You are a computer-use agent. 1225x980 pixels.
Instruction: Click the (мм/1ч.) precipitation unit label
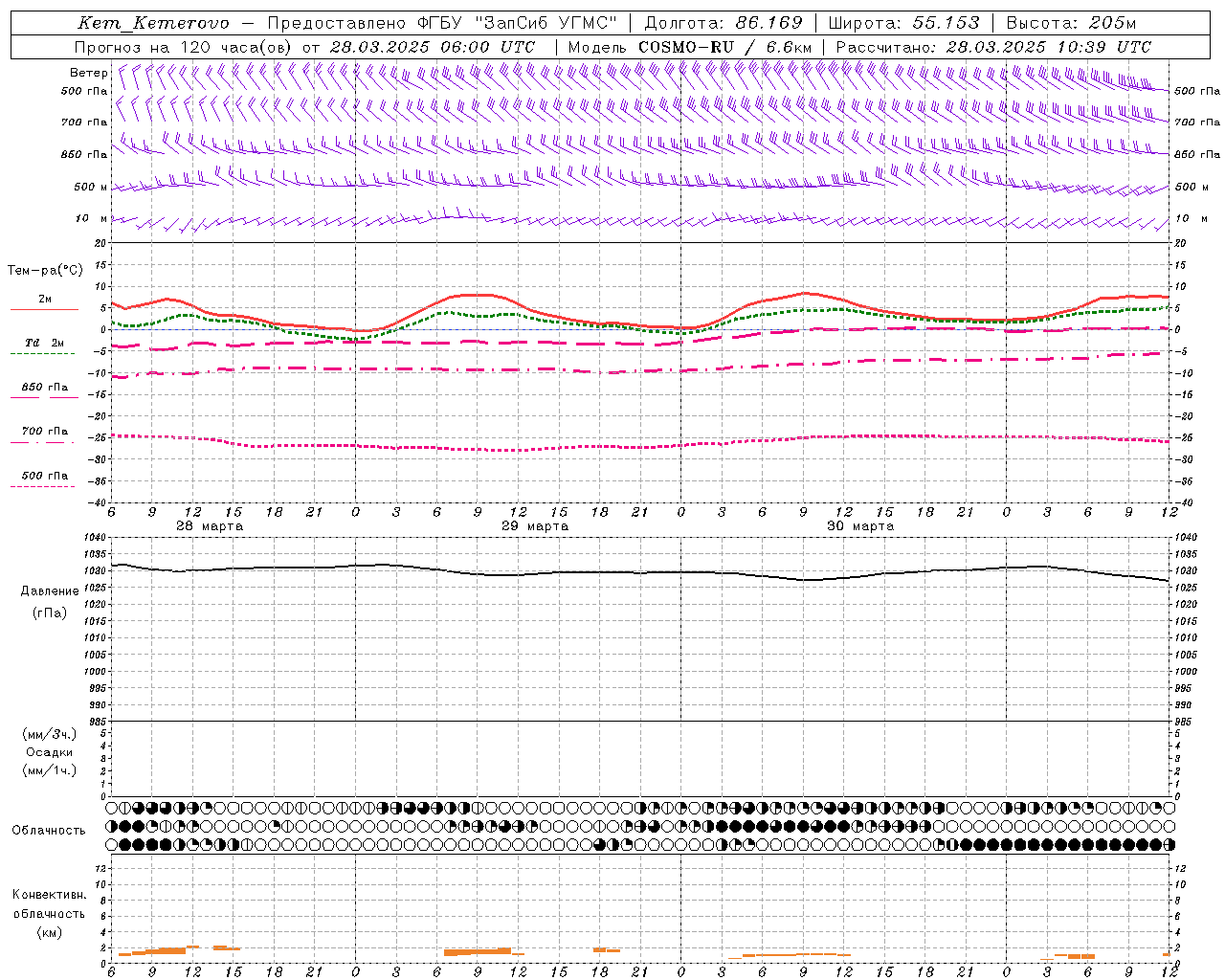pyautogui.click(x=49, y=770)
